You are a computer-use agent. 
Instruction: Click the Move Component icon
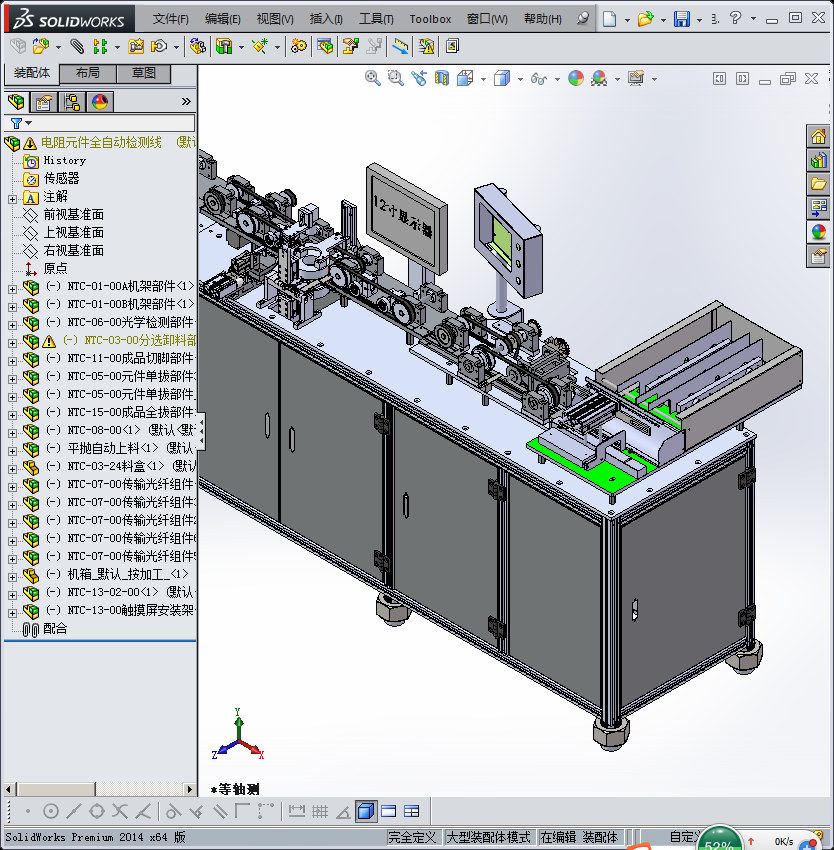(158, 47)
